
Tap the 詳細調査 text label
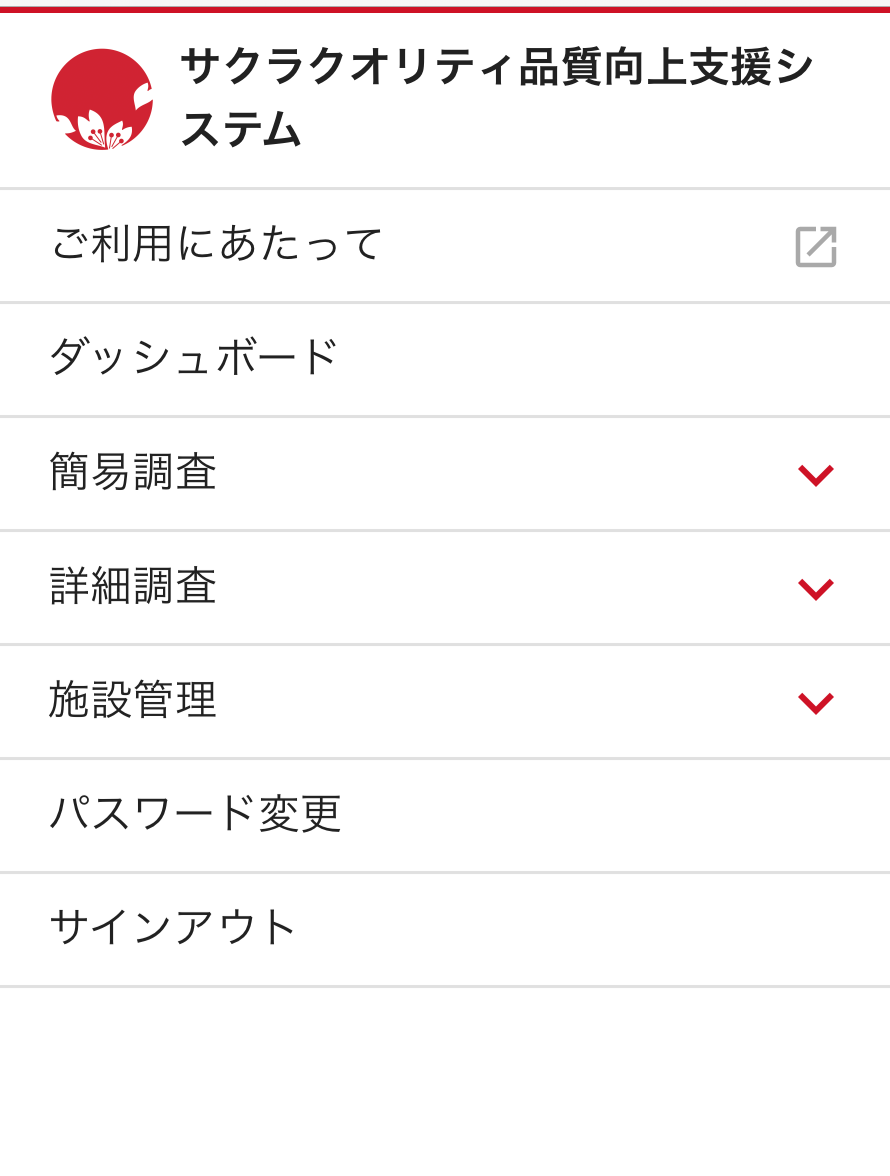(133, 586)
